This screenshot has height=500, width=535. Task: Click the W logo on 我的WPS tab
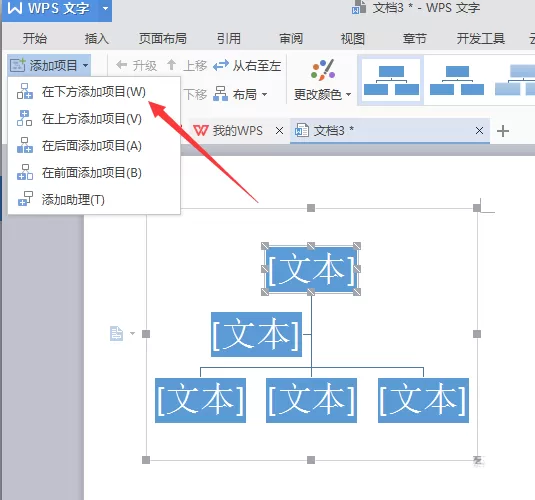pos(201,130)
